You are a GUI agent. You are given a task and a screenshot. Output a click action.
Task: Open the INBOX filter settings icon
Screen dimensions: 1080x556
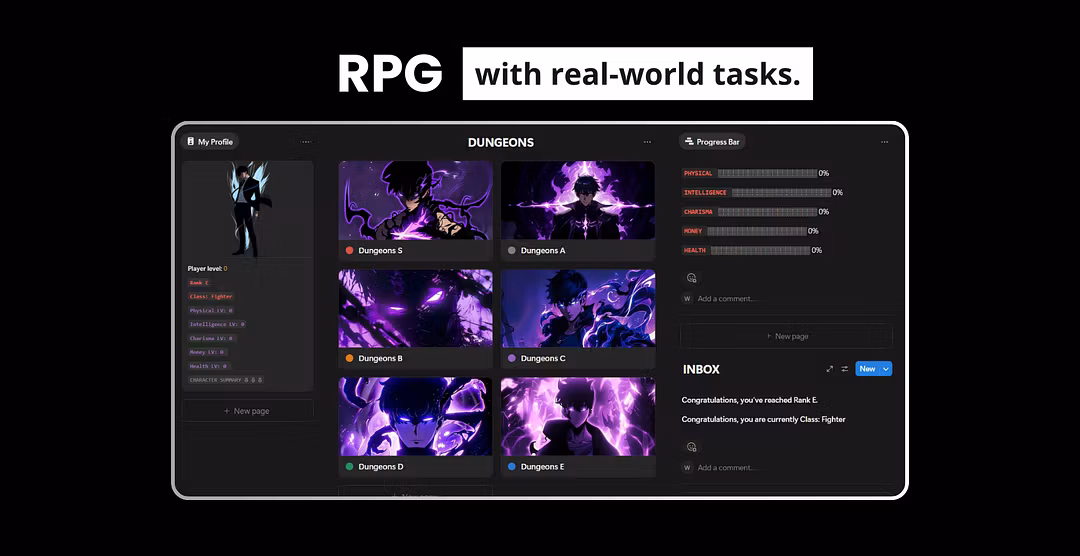click(x=844, y=369)
